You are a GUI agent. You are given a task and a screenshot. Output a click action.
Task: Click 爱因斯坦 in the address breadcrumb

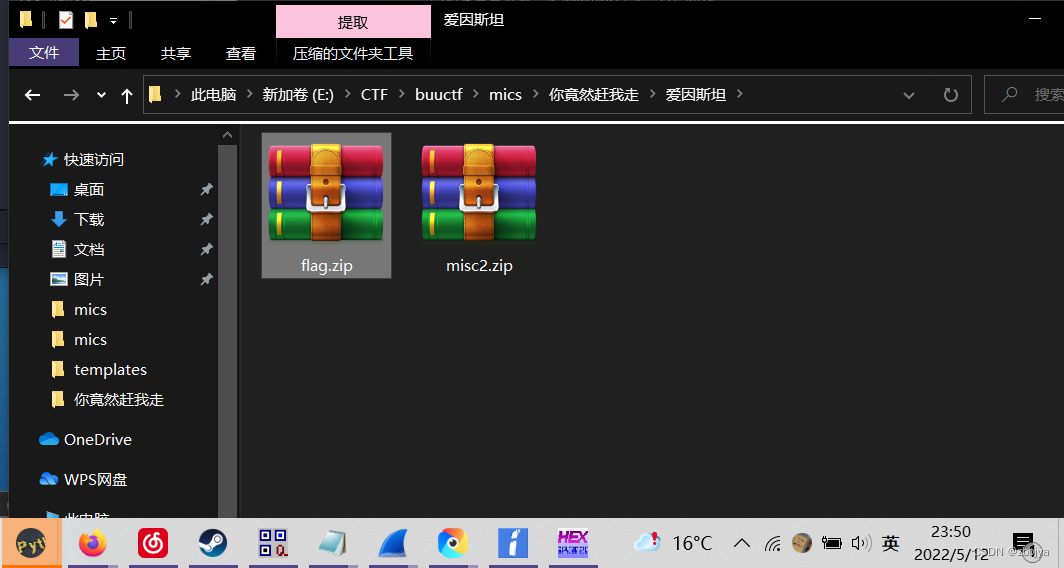point(696,94)
